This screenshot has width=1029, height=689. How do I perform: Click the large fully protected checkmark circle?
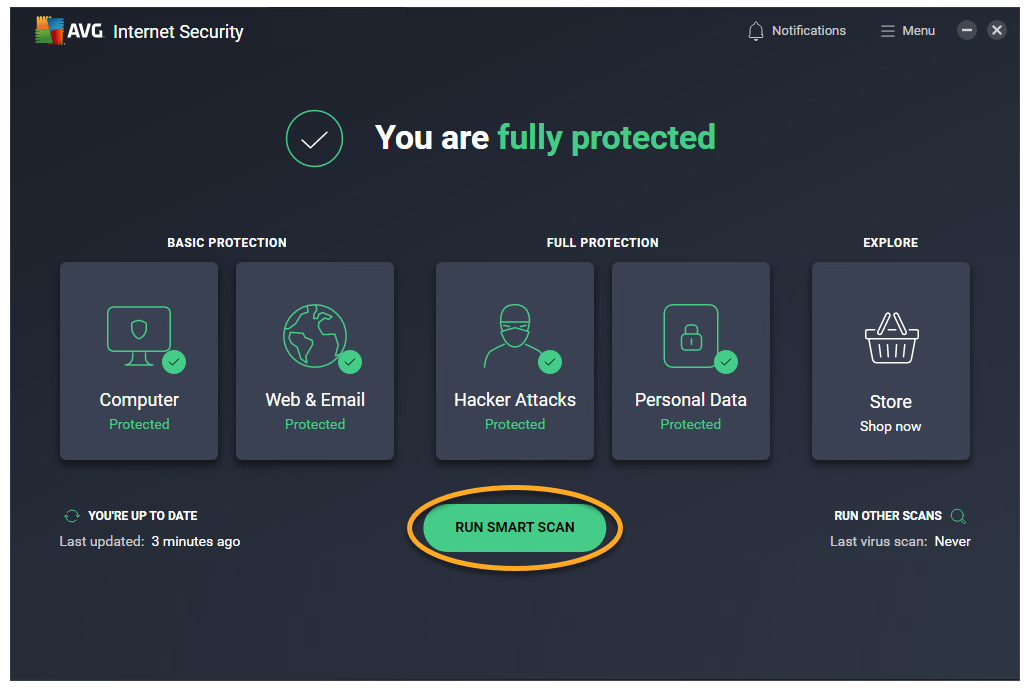pos(314,138)
